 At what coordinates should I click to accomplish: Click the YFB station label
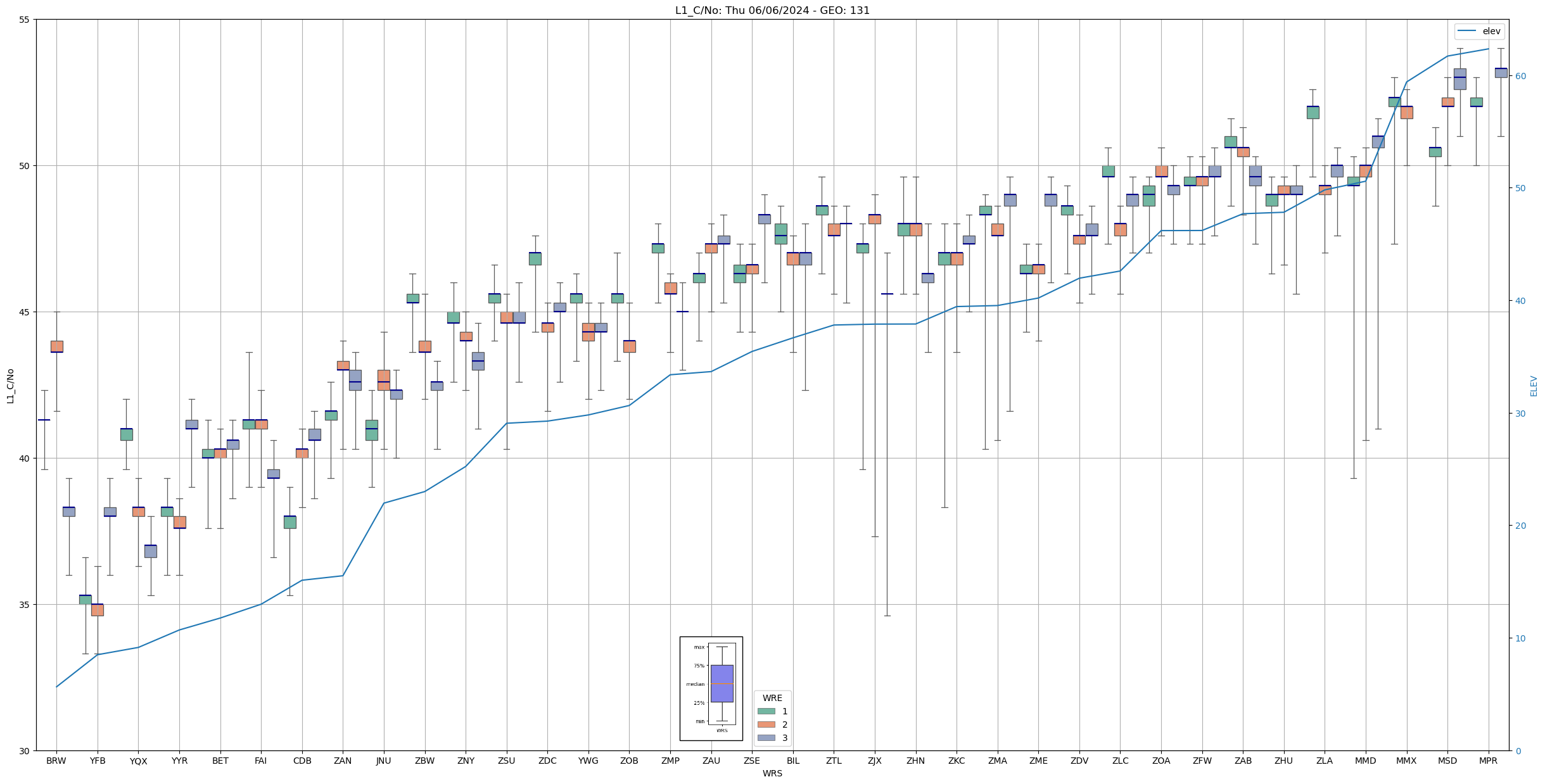click(x=98, y=761)
